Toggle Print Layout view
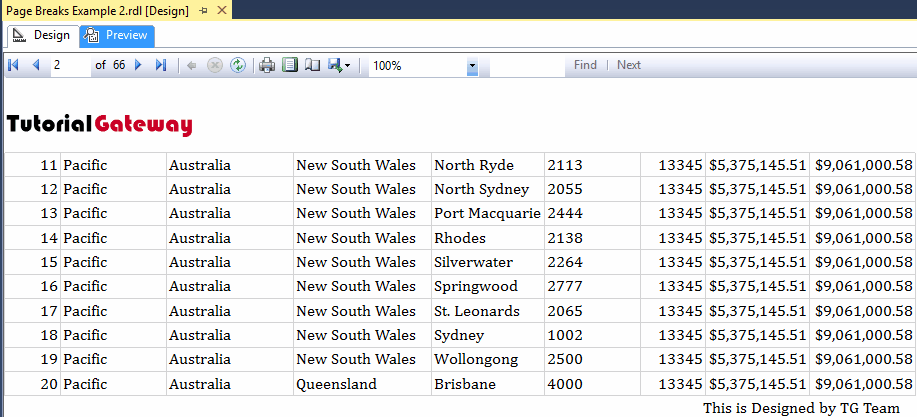 click(290, 65)
